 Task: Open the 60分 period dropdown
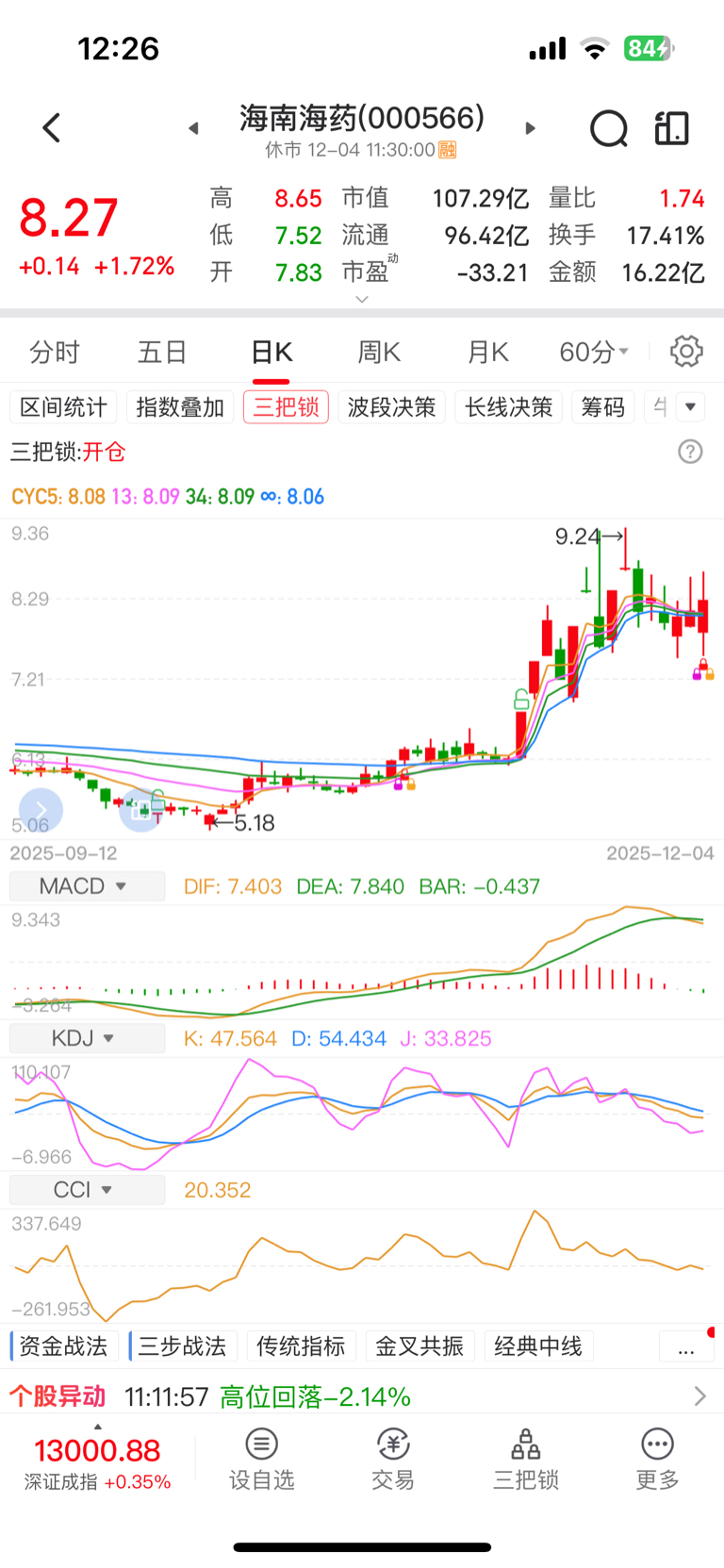tap(594, 352)
